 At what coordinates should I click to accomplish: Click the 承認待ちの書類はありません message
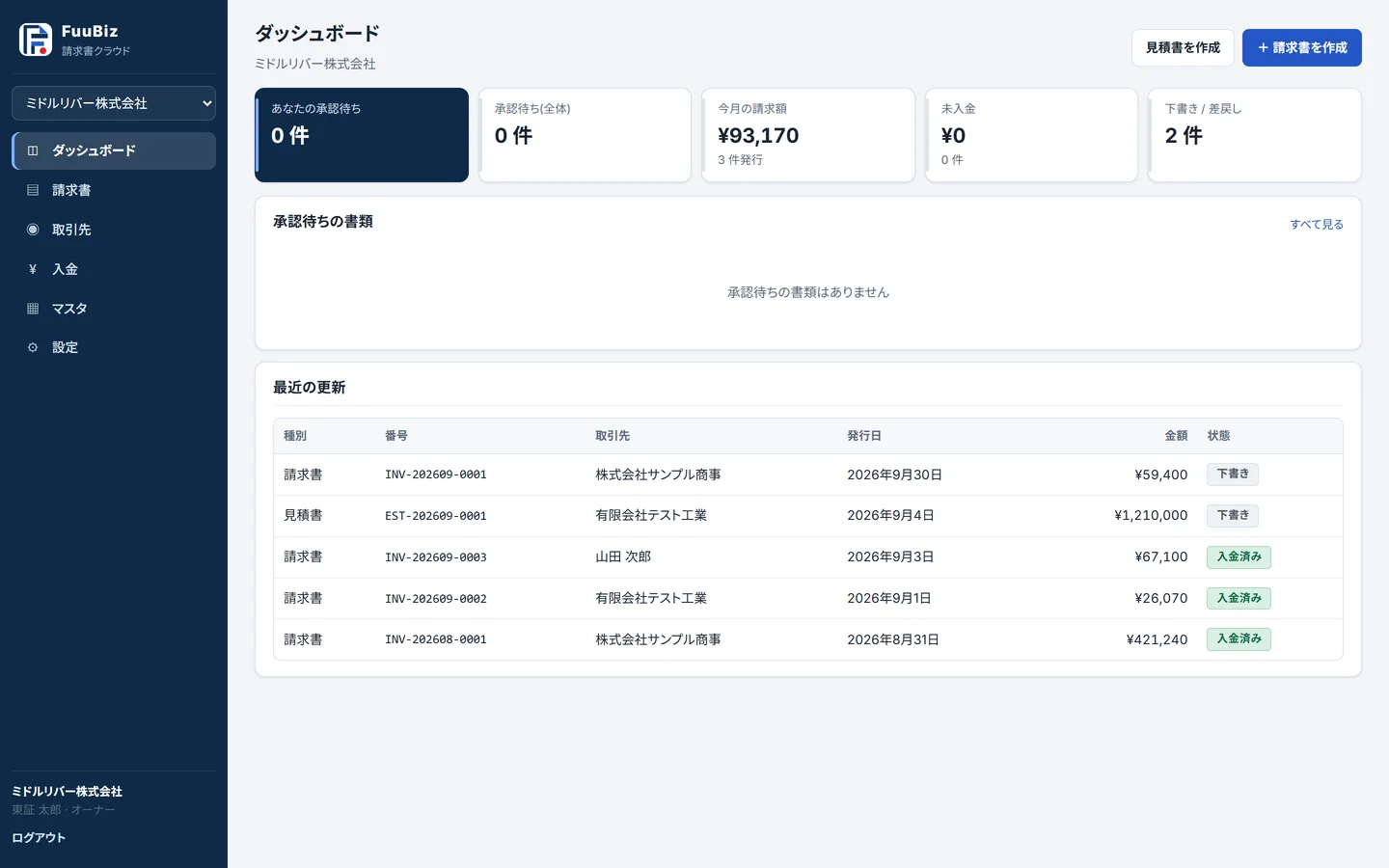click(808, 292)
